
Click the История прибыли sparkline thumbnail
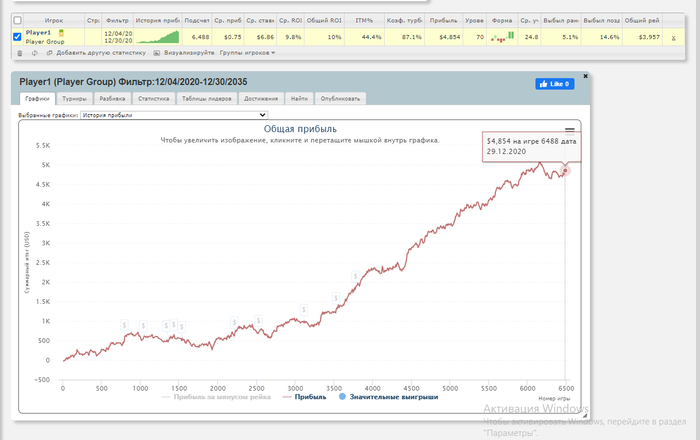tap(158, 37)
